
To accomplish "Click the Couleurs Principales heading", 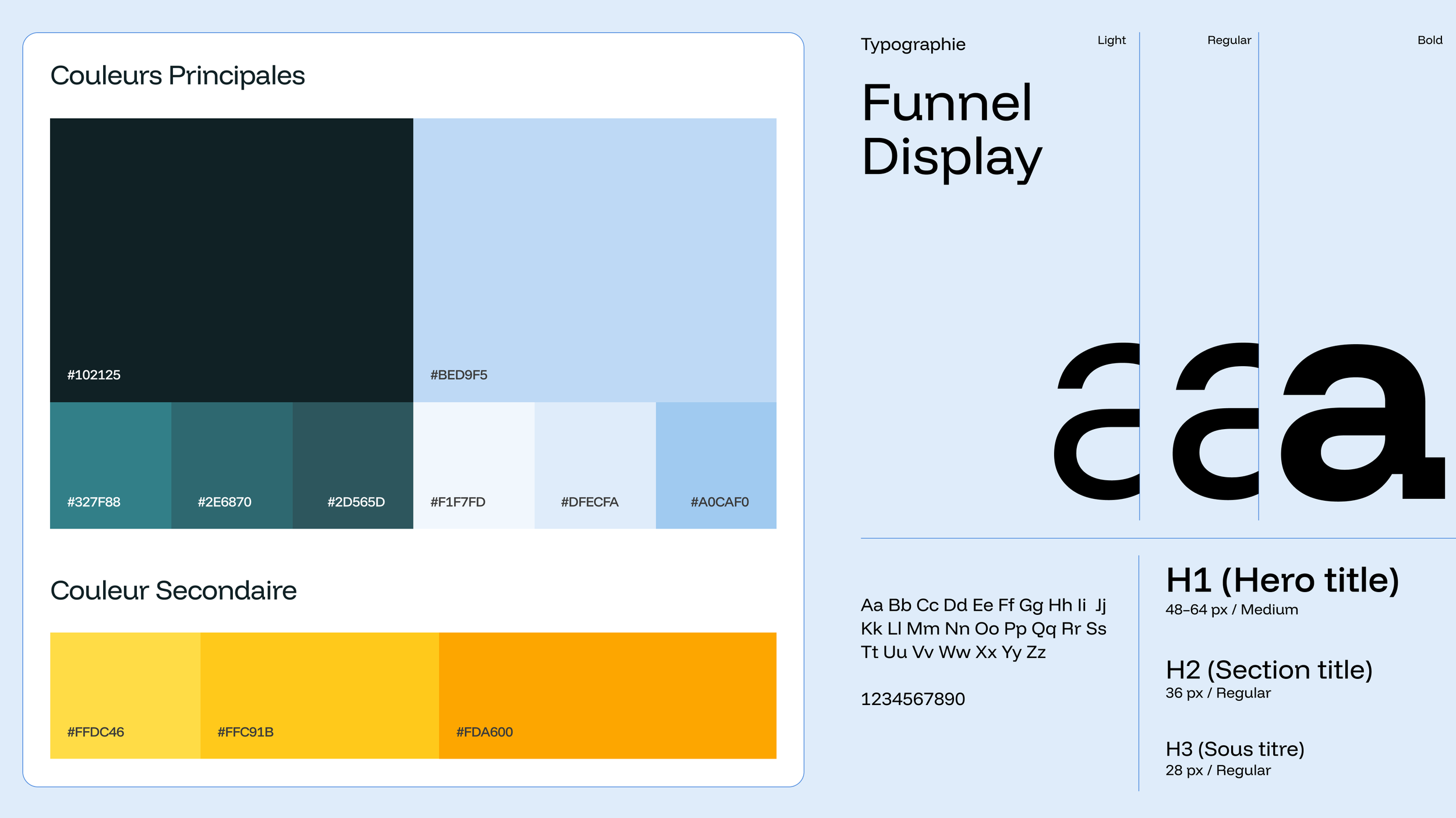I will point(178,76).
